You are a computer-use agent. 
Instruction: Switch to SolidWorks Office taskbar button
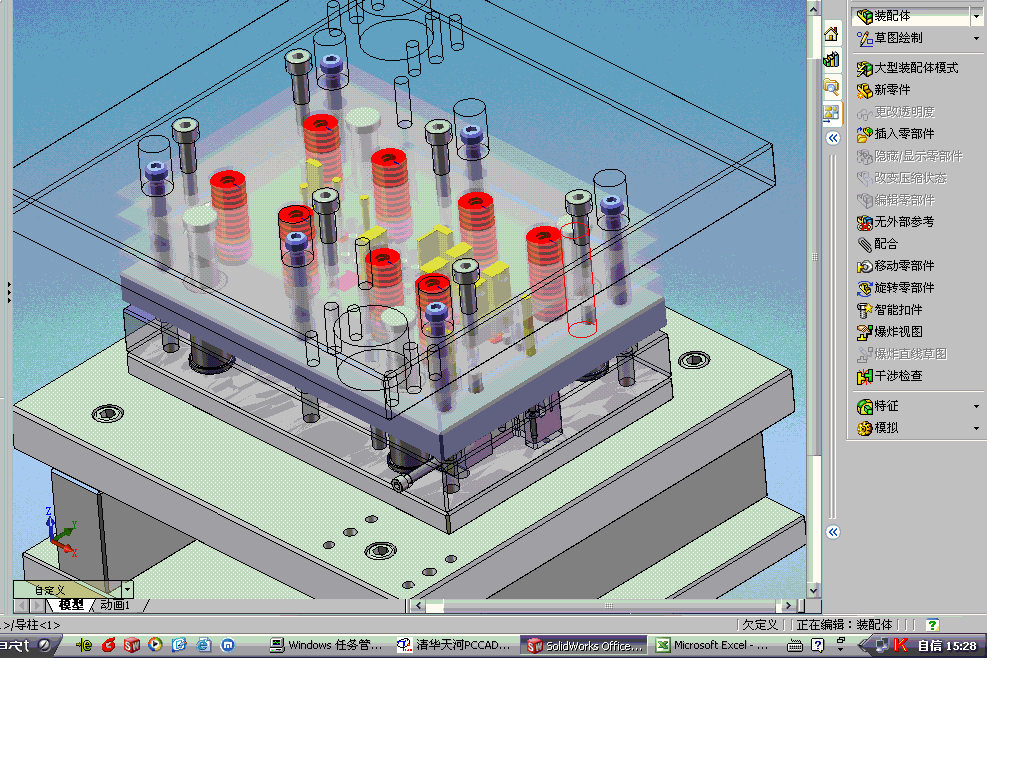click(x=585, y=645)
